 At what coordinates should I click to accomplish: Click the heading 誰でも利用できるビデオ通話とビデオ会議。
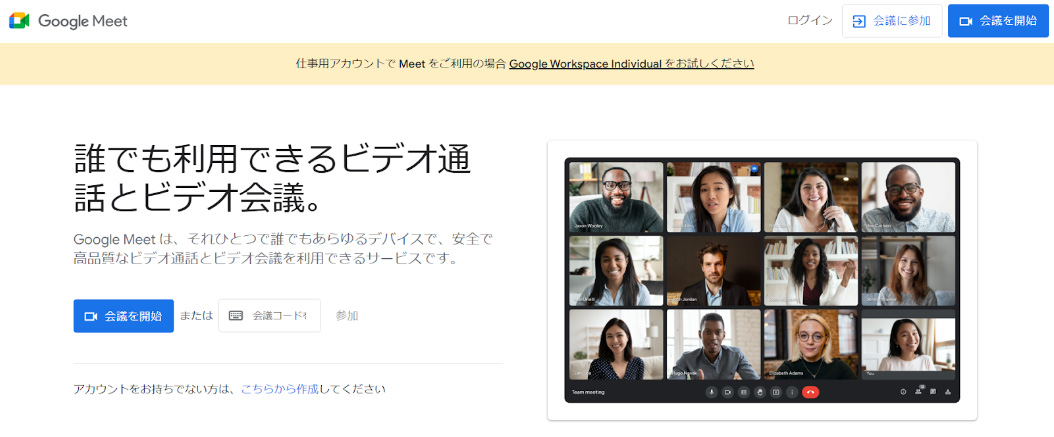(x=272, y=177)
